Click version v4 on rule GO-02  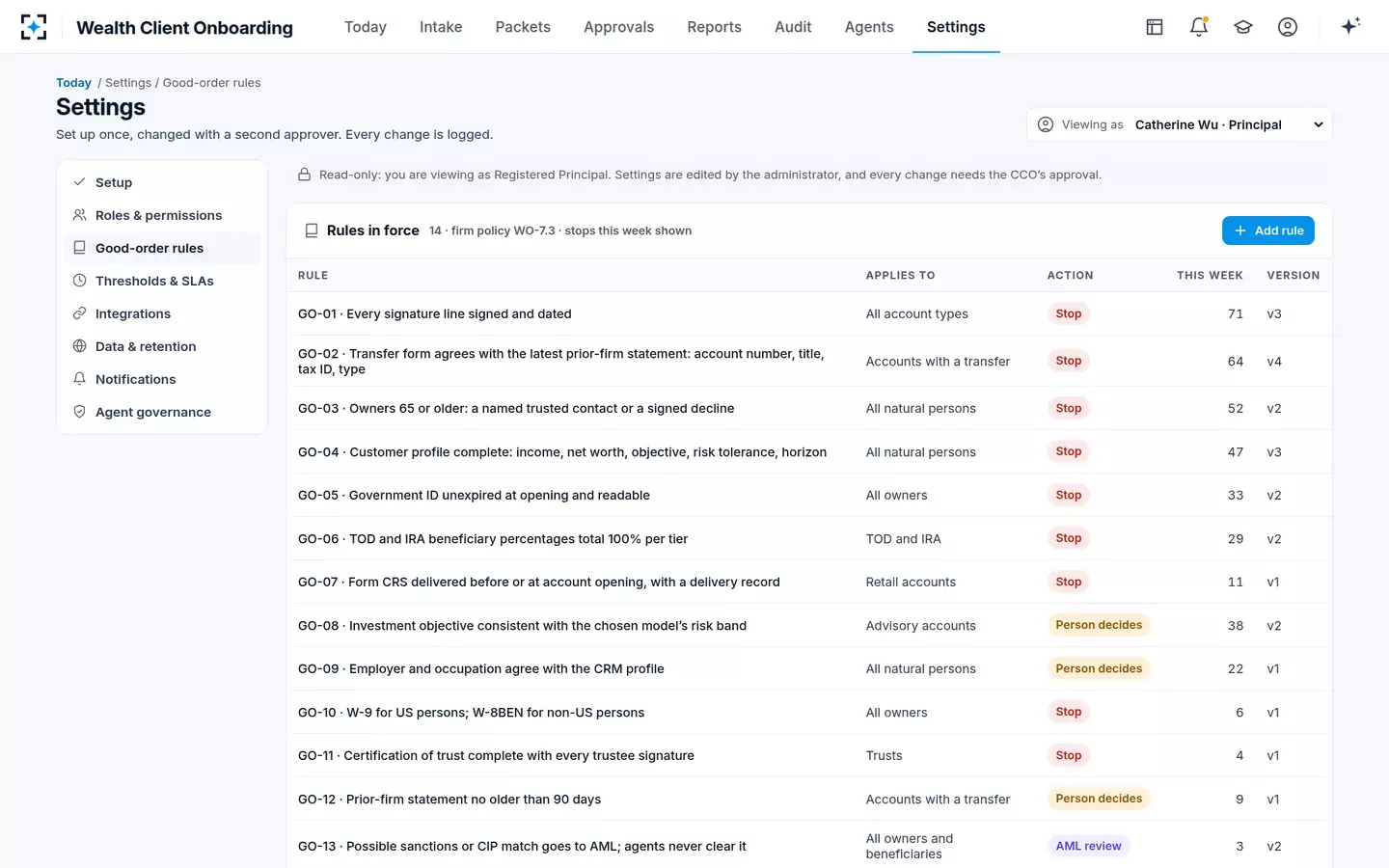[1274, 362]
